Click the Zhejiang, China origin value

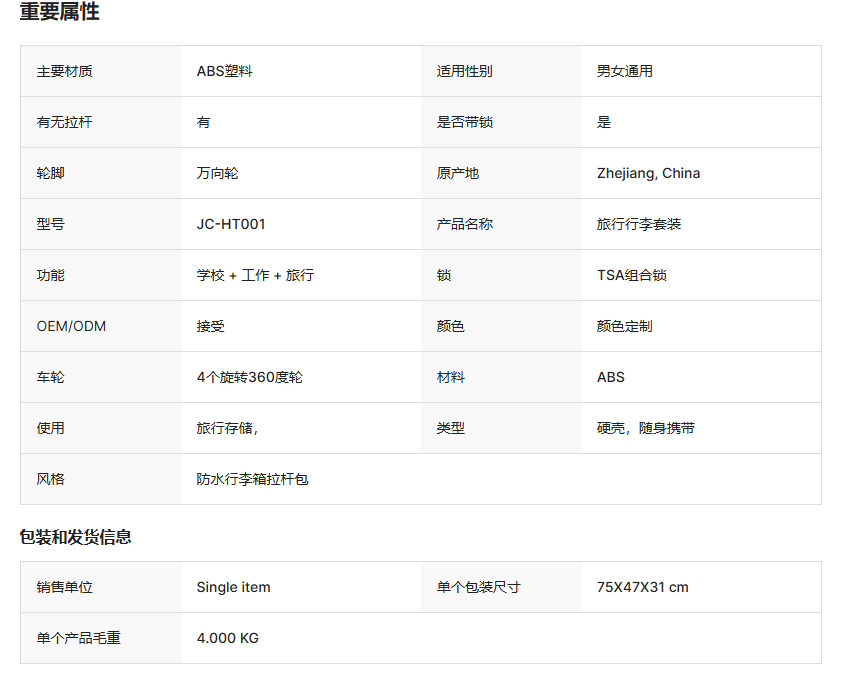click(x=648, y=173)
